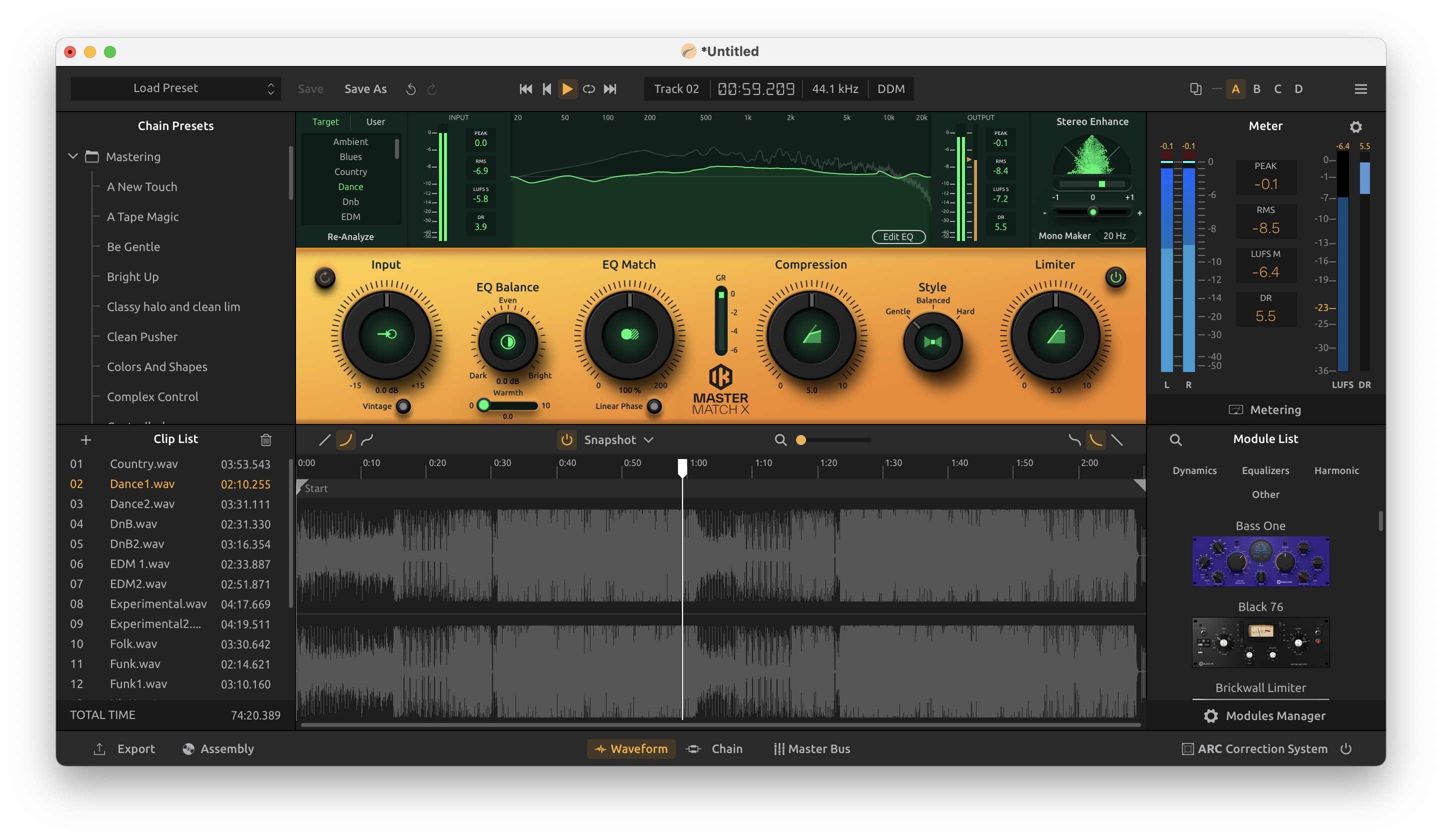Adjust the Warmth slider handle
This screenshot has height=840, width=1442.
click(483, 405)
